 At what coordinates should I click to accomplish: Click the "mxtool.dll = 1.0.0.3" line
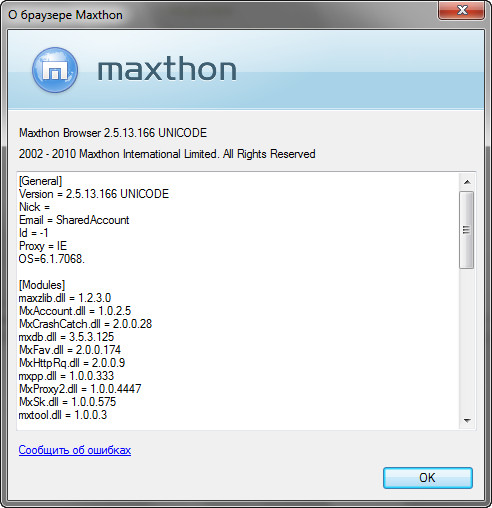click(x=63, y=415)
